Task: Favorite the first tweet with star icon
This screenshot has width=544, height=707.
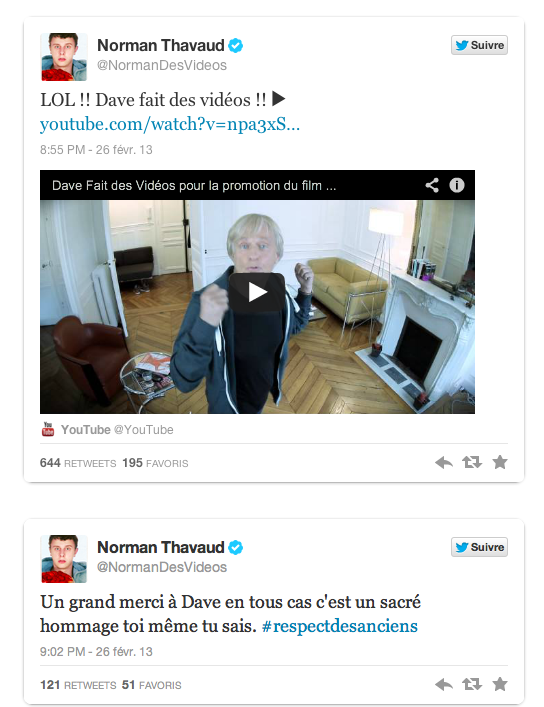Action: pos(500,462)
